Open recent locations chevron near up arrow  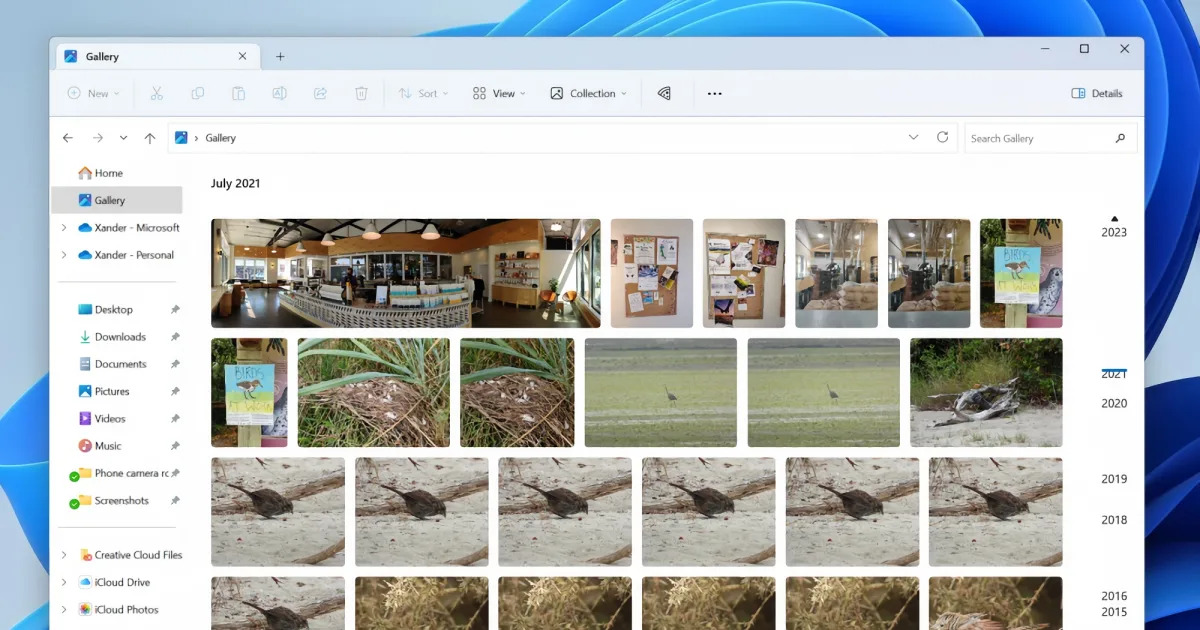[123, 138]
